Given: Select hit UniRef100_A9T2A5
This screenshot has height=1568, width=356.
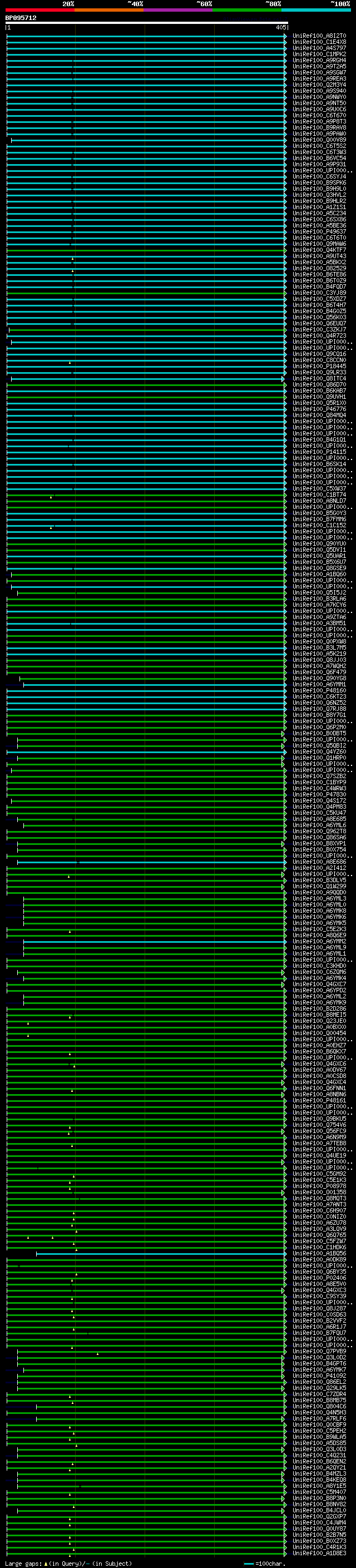Looking at the screenshot, I should pyautogui.click(x=319, y=66).
